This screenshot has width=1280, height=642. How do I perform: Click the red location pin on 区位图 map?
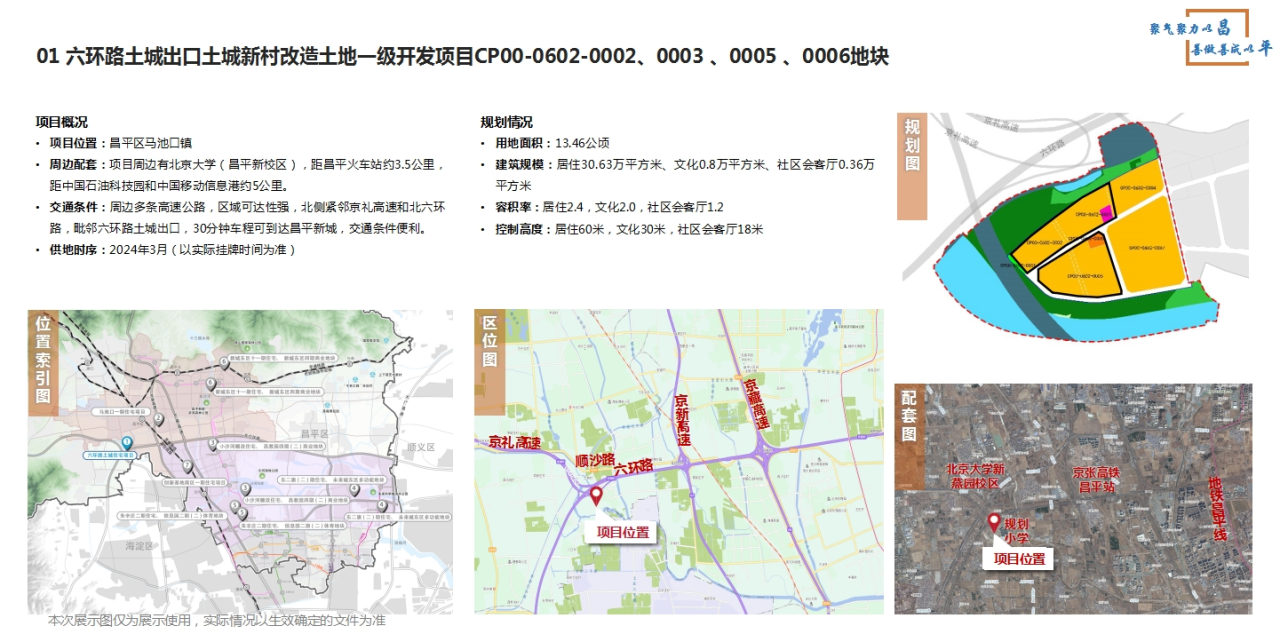(597, 495)
